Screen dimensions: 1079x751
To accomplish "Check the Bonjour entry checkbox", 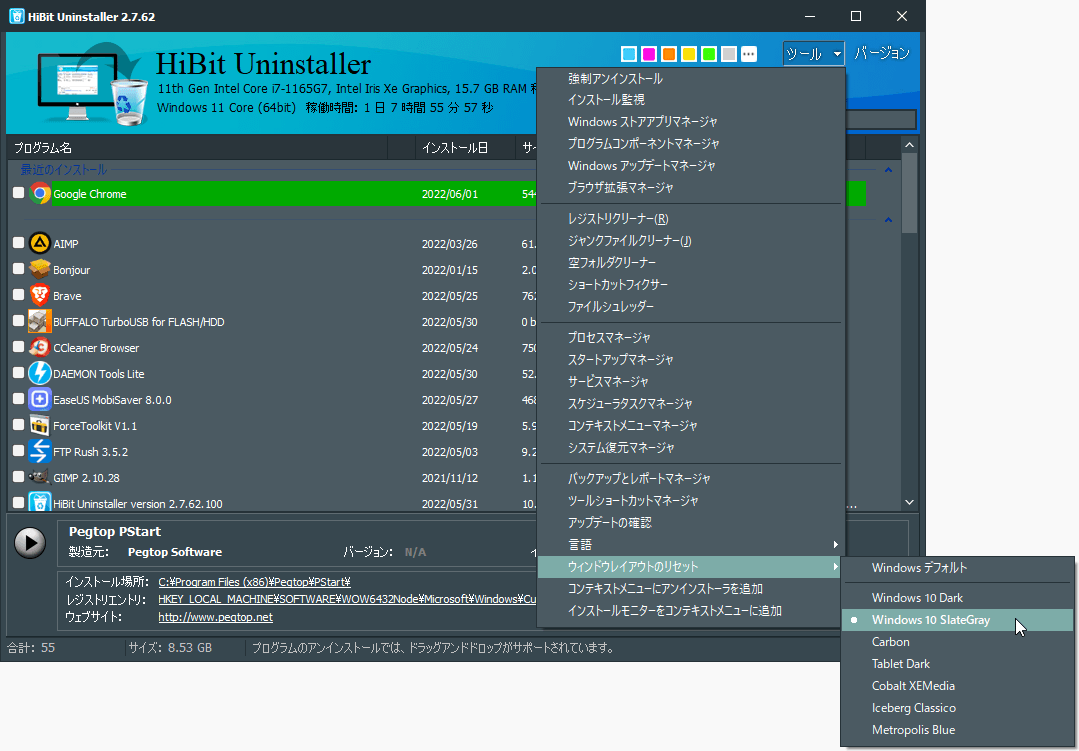I will [x=17, y=269].
